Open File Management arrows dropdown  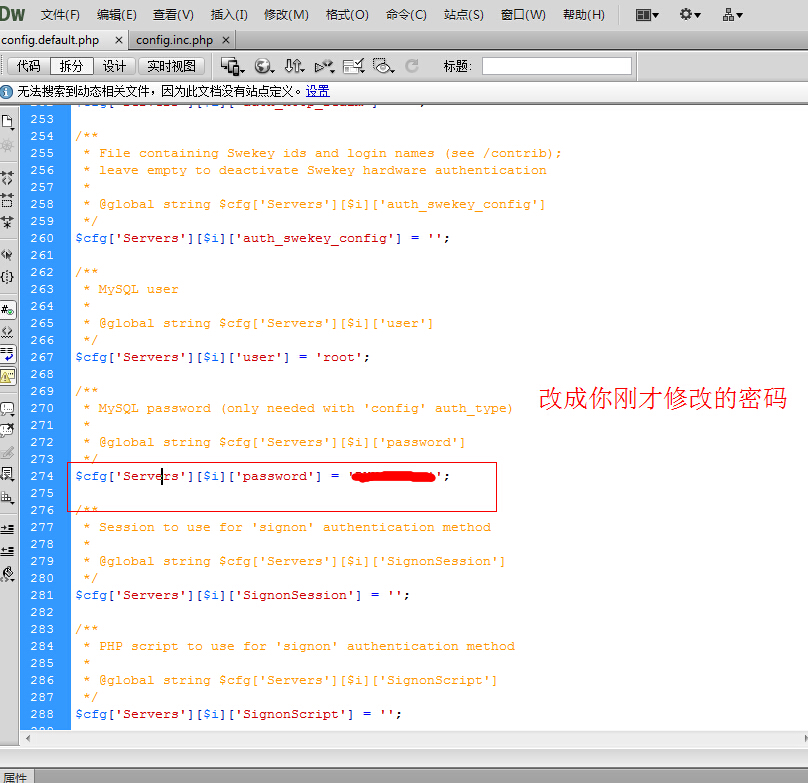click(x=295, y=66)
